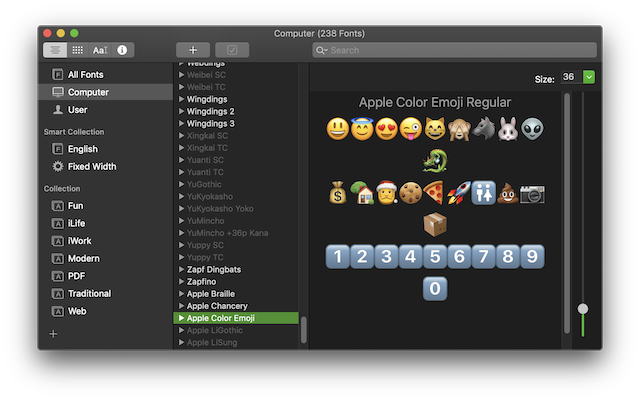Expand the Apple Color Emoji family

[x=182, y=318]
